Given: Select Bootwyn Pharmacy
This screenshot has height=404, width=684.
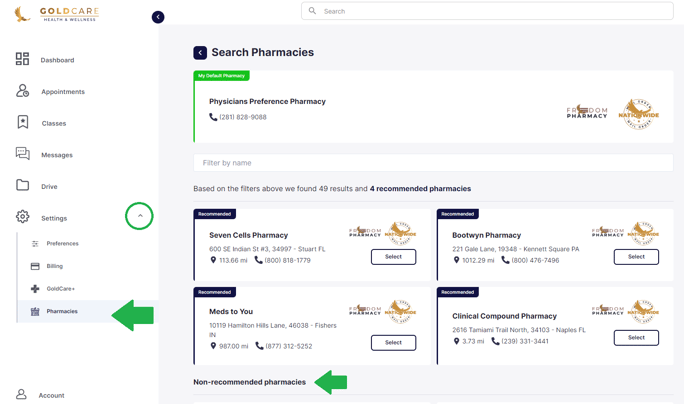Looking at the screenshot, I should (x=636, y=257).
